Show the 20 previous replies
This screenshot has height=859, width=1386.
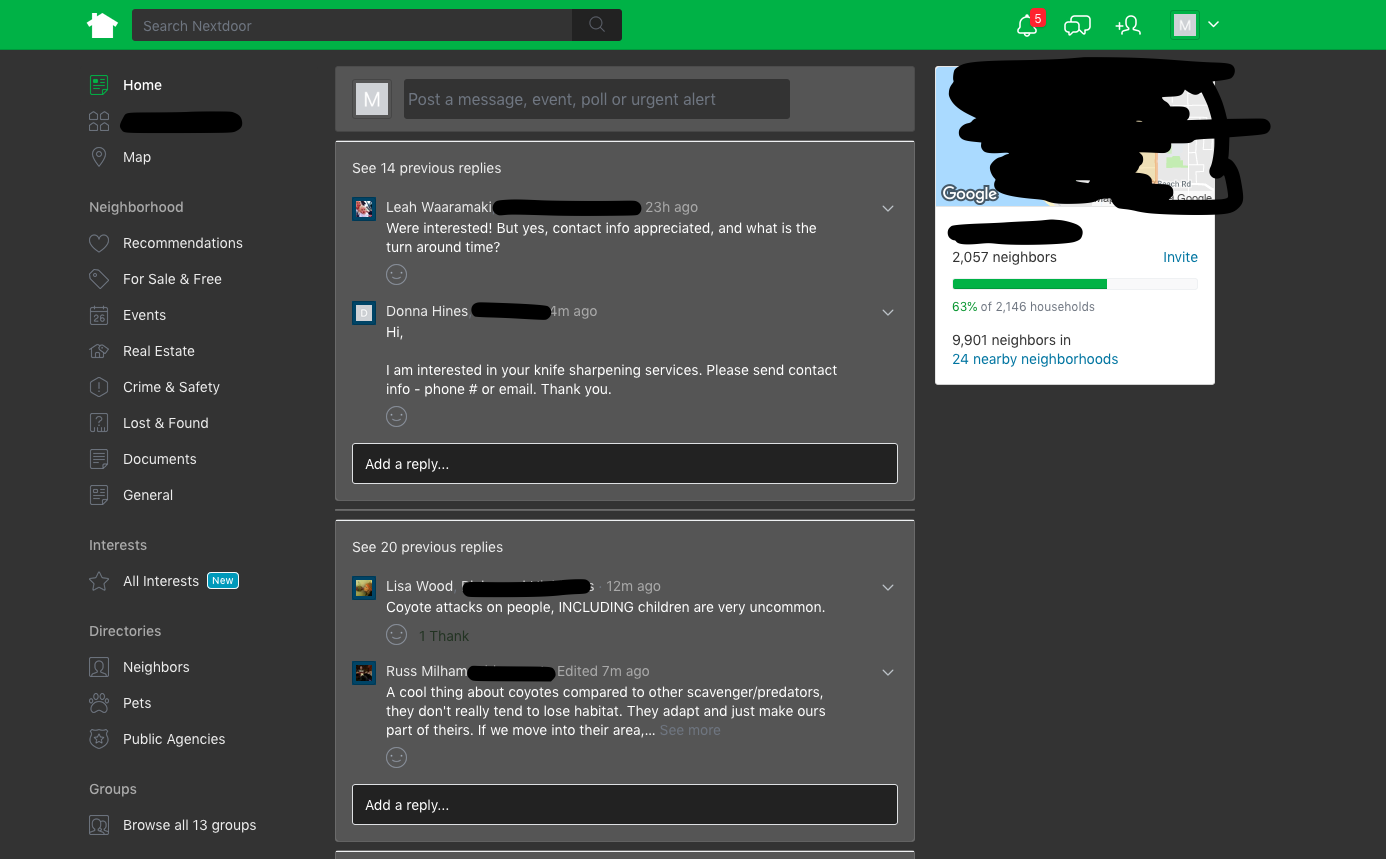(427, 547)
